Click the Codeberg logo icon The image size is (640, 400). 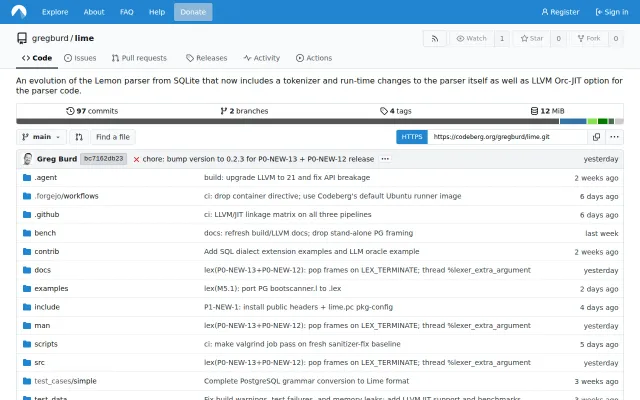(x=19, y=11)
